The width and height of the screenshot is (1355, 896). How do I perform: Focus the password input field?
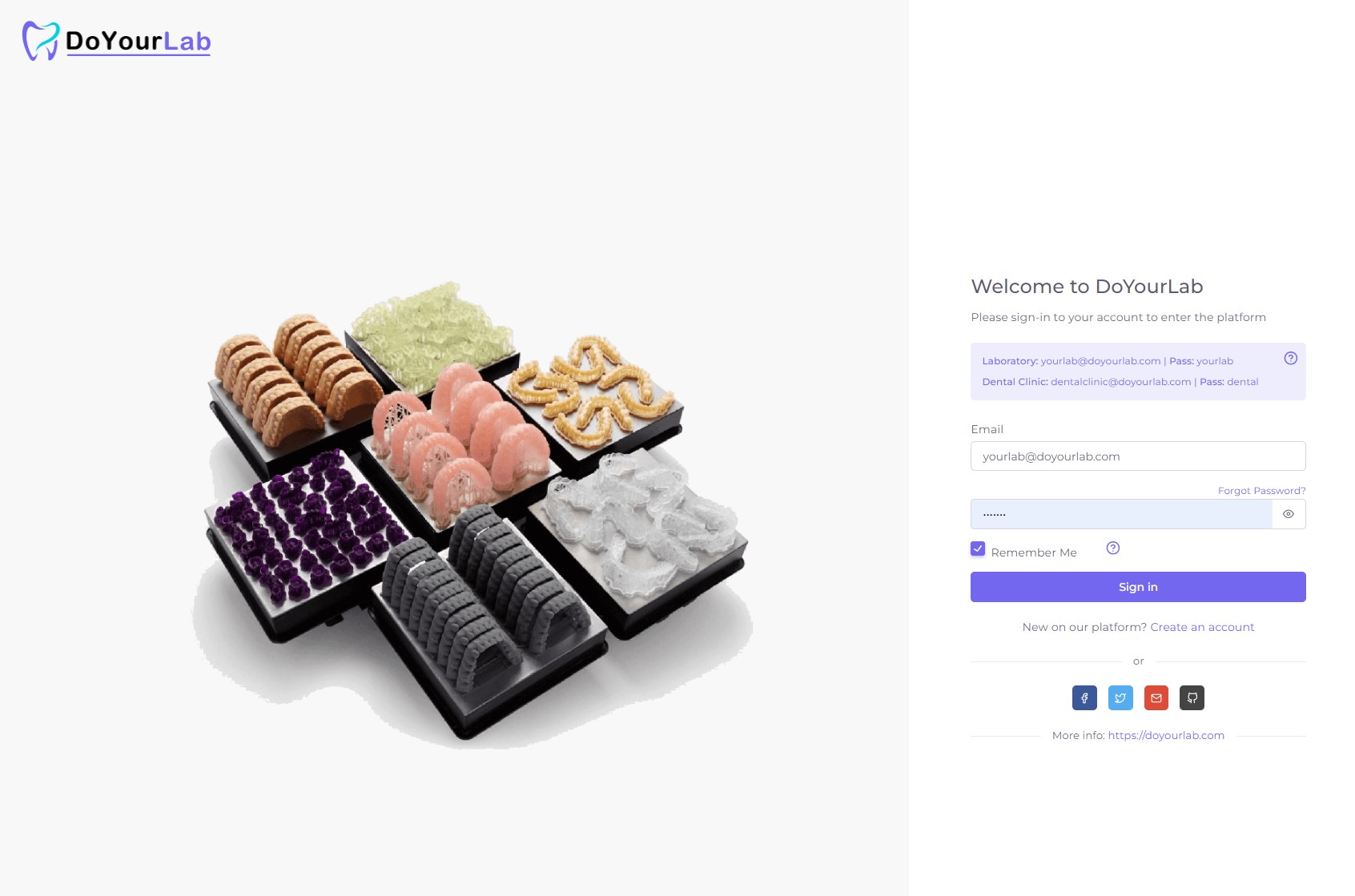tap(1121, 514)
